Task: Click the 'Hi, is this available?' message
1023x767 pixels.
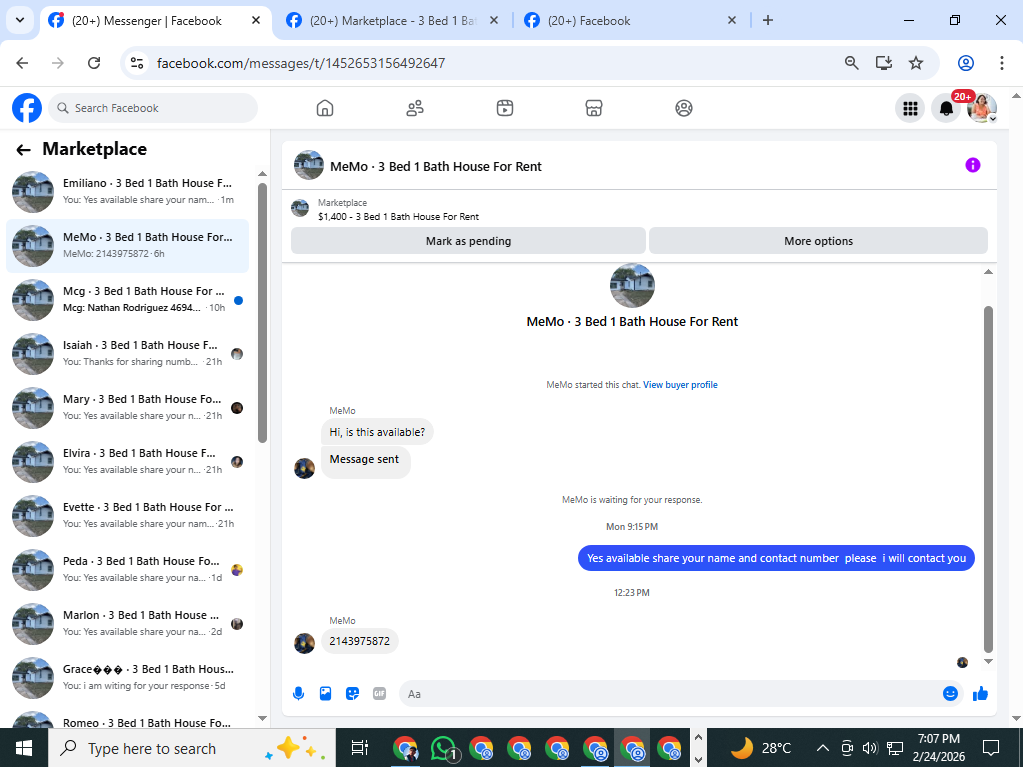Action: coord(377,432)
